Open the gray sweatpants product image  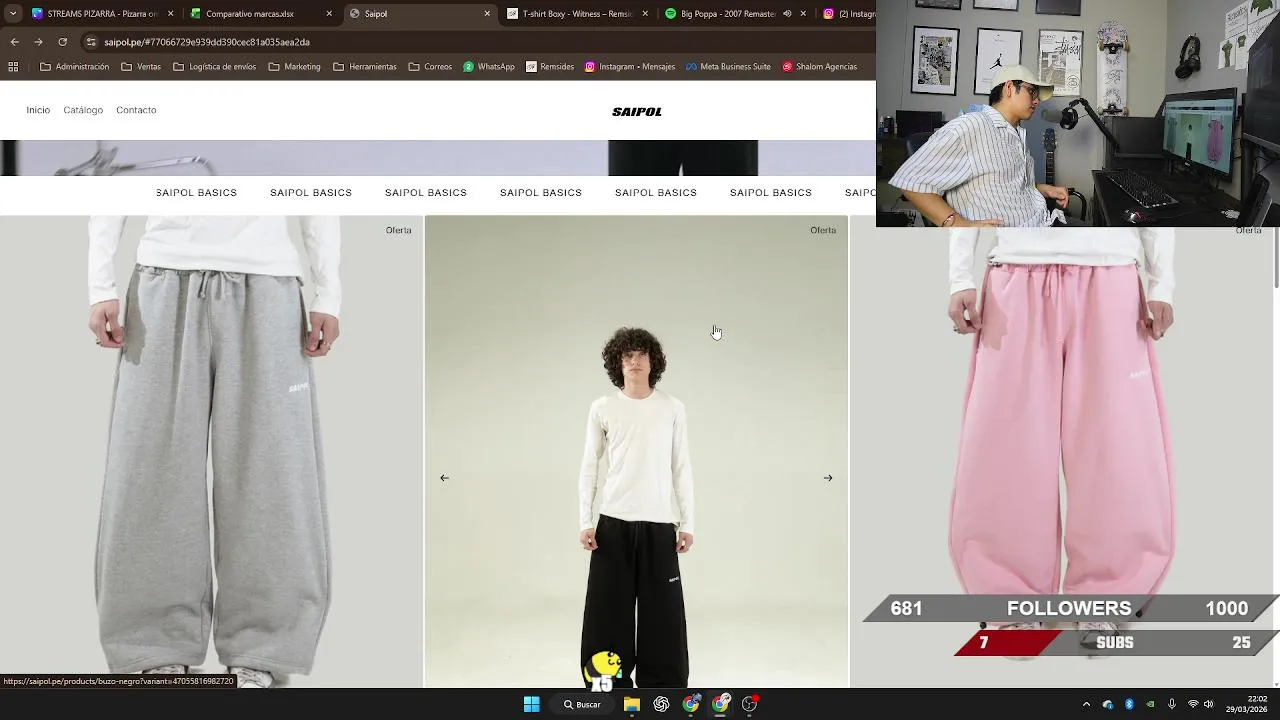tap(211, 452)
